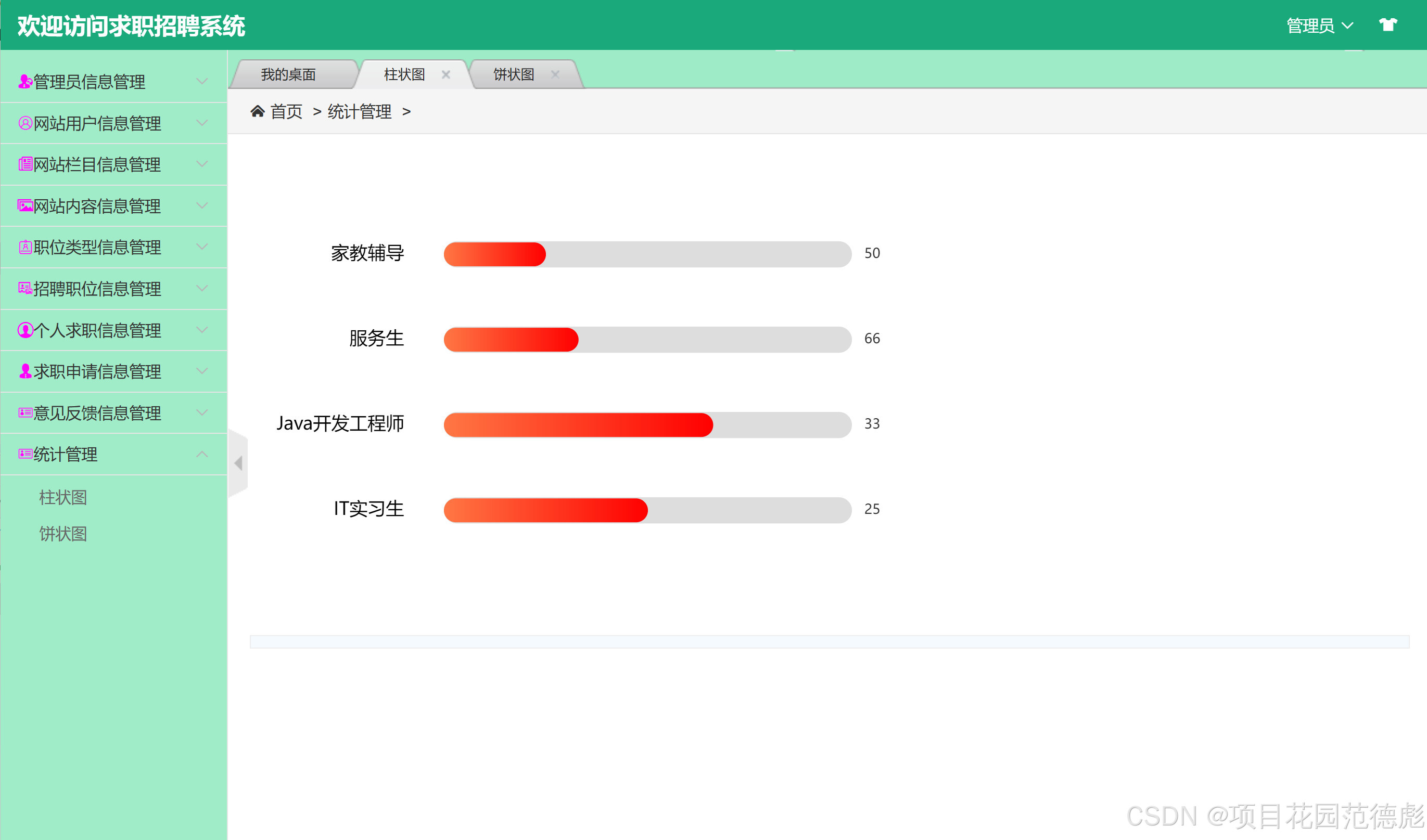Open the 管理员 dropdown in the header
The width and height of the screenshot is (1427, 840).
coord(1319,25)
